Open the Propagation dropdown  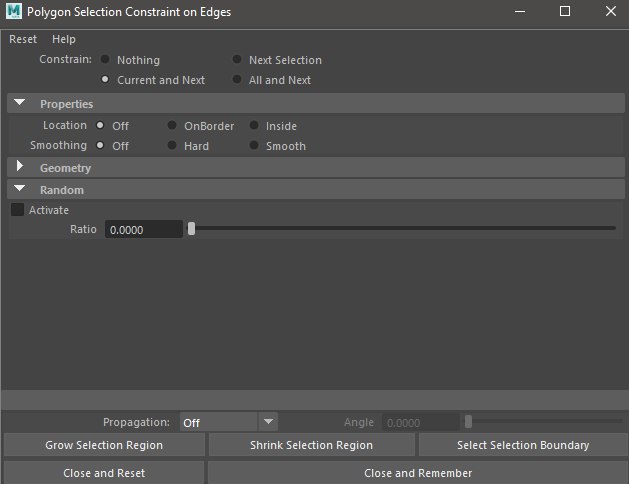click(229, 422)
